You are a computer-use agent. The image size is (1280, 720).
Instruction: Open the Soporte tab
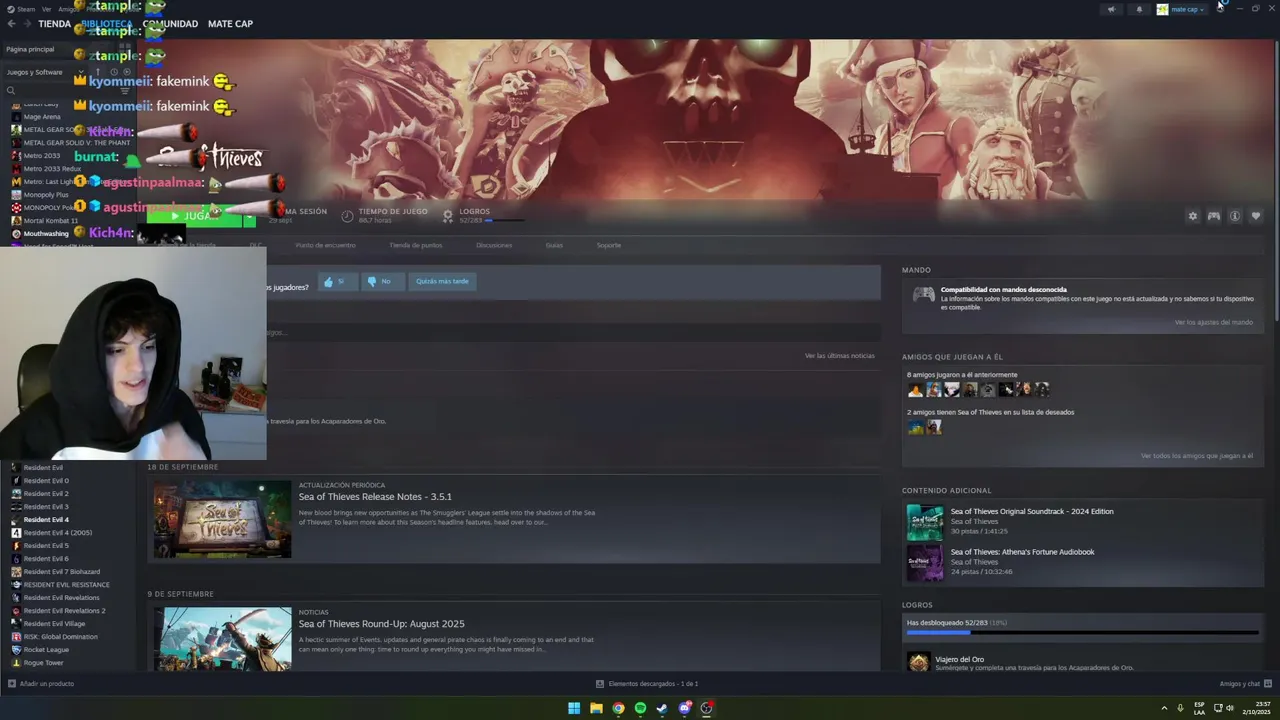tap(609, 245)
